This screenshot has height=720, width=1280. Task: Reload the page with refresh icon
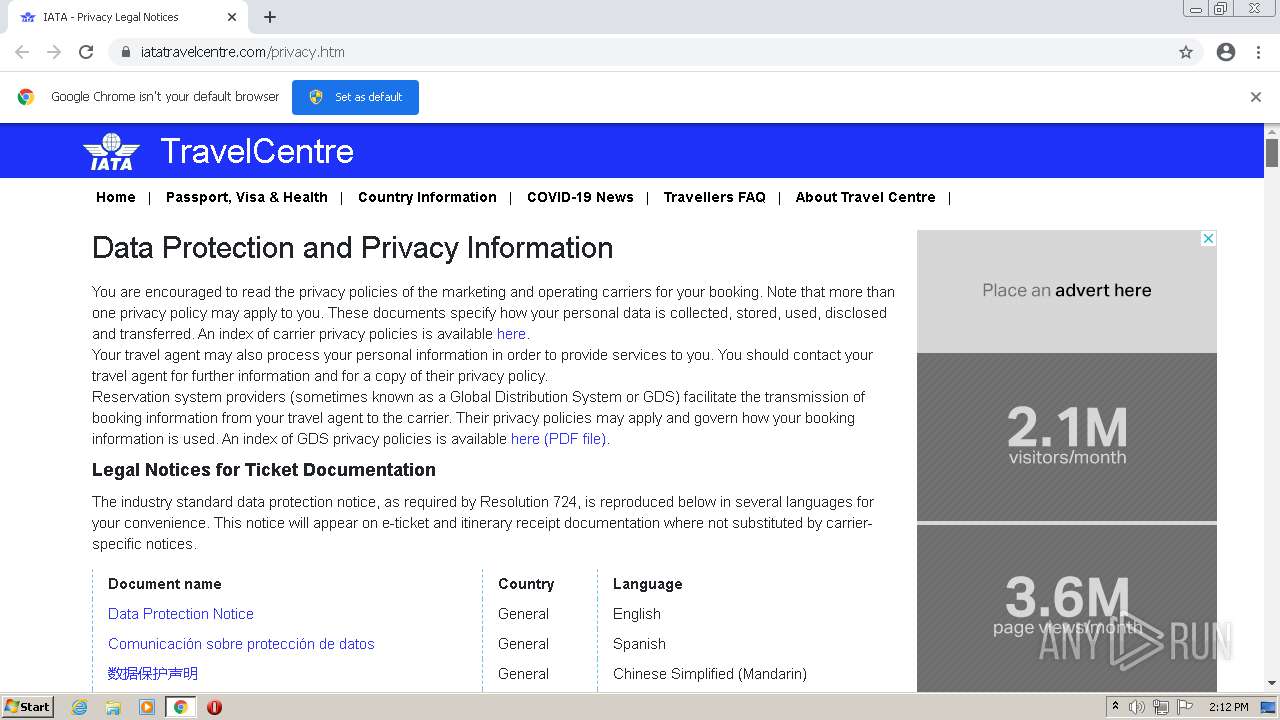[86, 52]
